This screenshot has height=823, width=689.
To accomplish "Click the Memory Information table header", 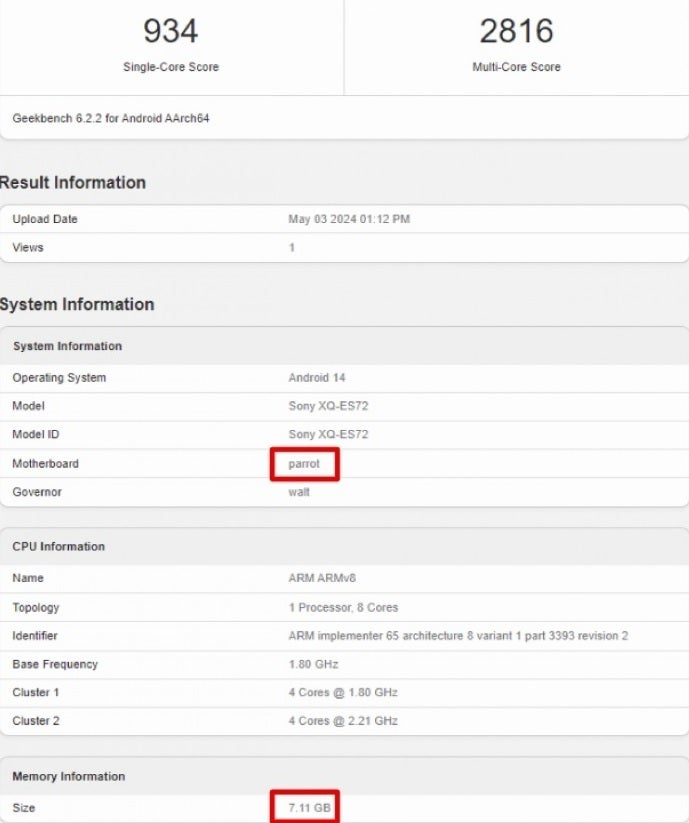I will [x=68, y=777].
